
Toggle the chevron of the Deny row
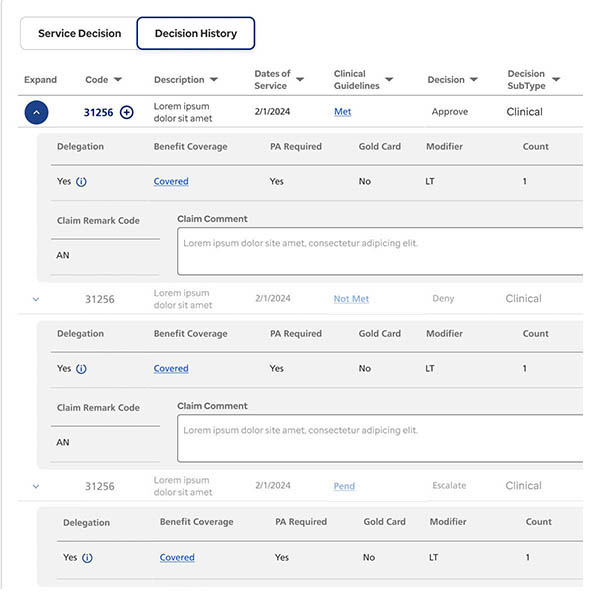36,299
